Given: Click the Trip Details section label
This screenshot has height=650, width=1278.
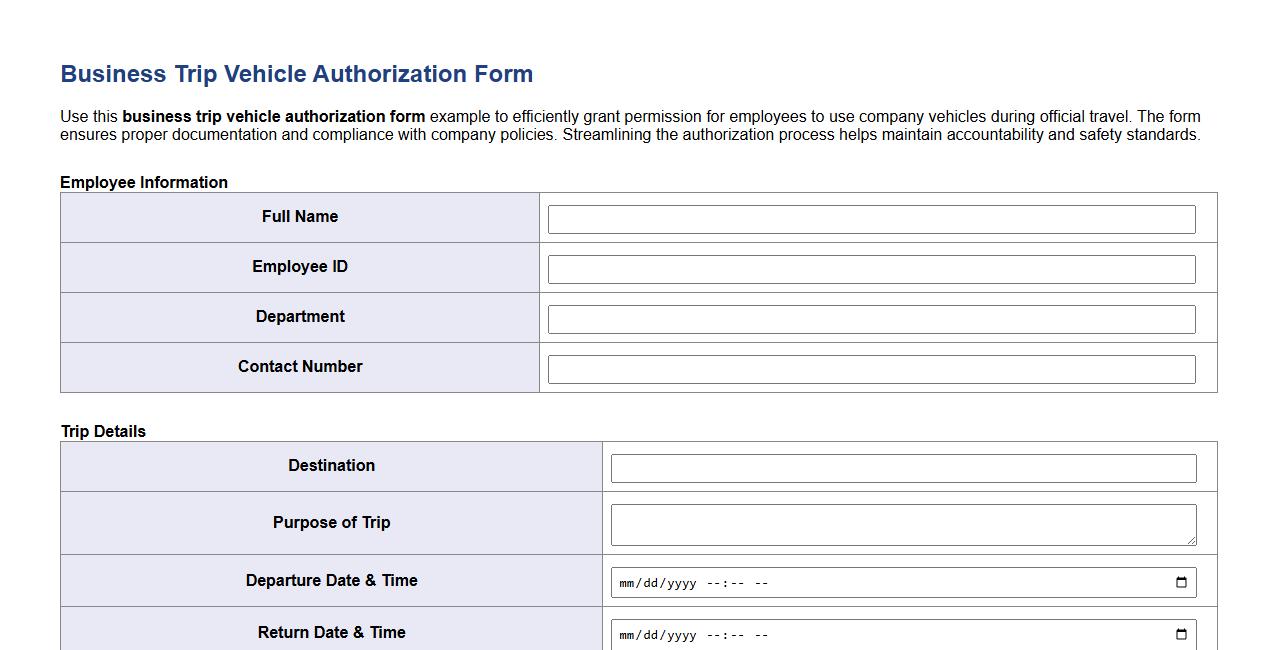Looking at the screenshot, I should click(x=103, y=431).
